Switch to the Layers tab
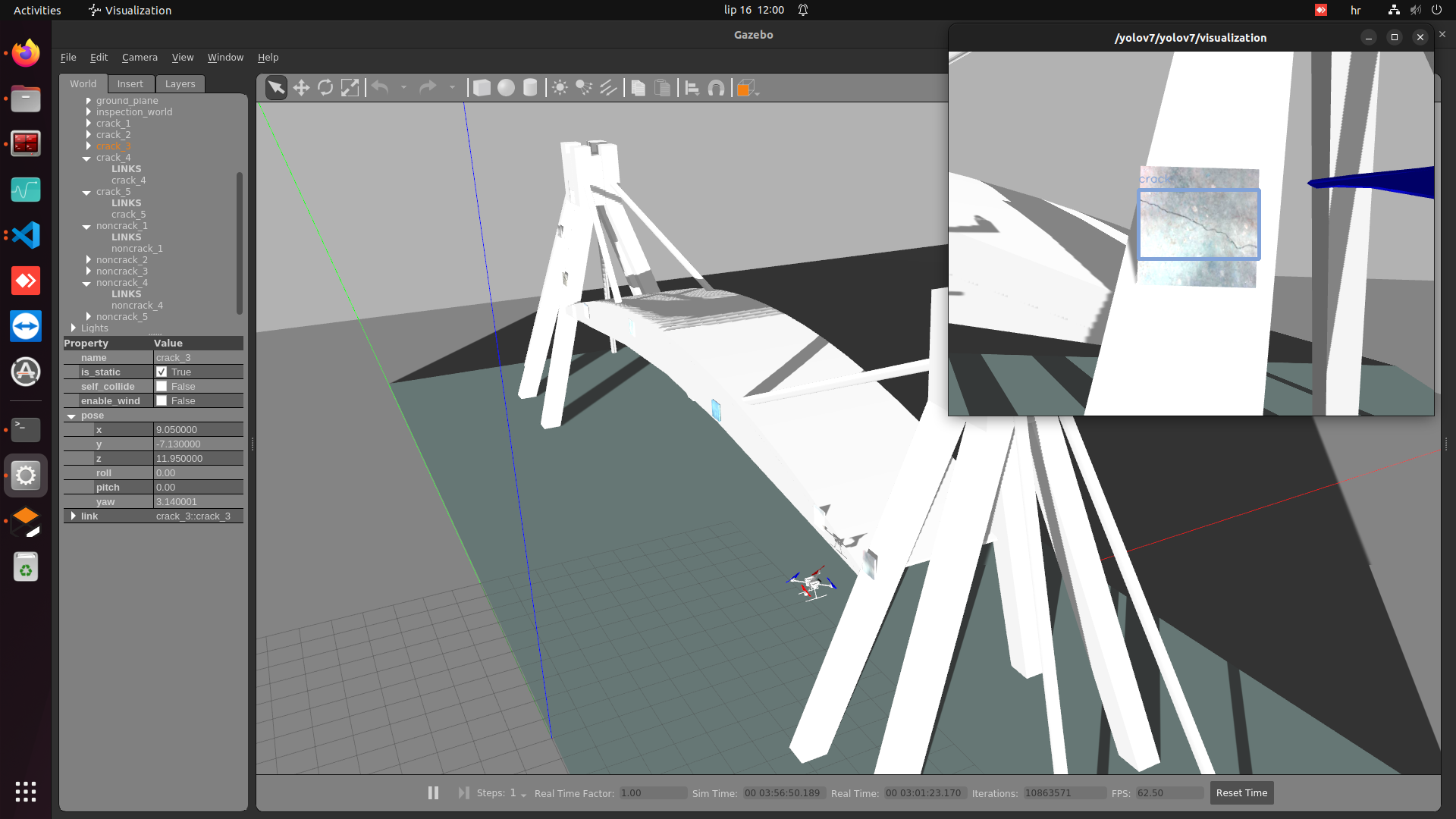Viewport: 1456px width, 819px height. 180,84
